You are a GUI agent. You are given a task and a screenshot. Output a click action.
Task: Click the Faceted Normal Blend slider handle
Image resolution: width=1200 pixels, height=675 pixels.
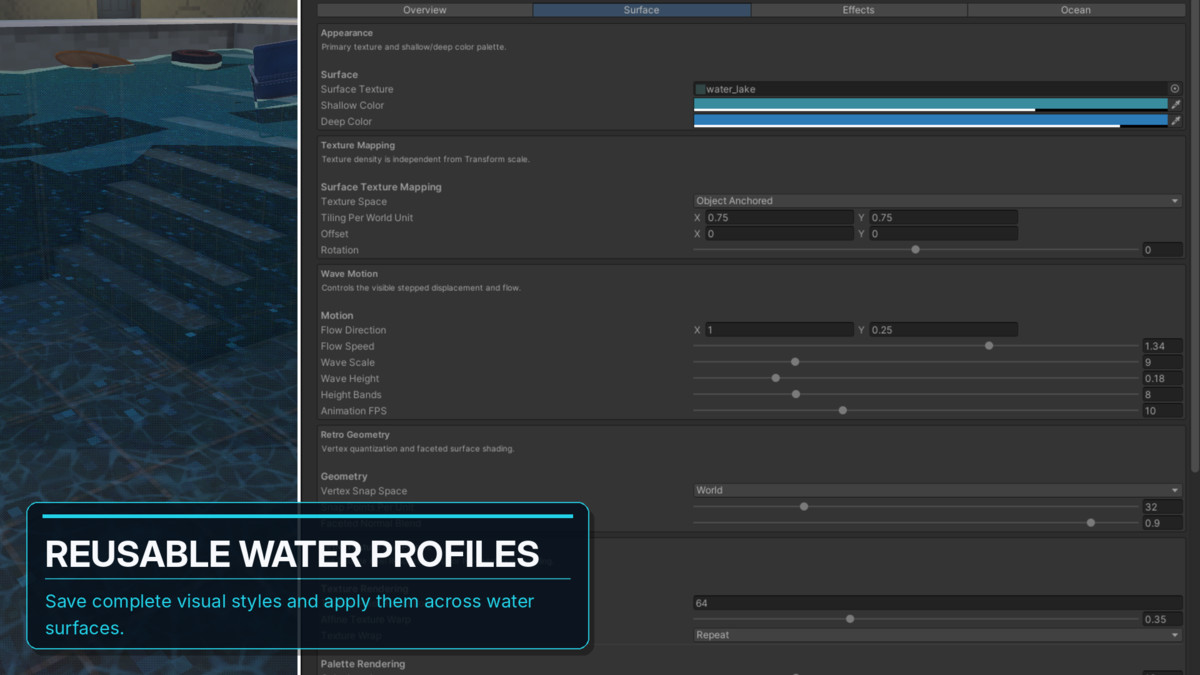pyautogui.click(x=1091, y=523)
